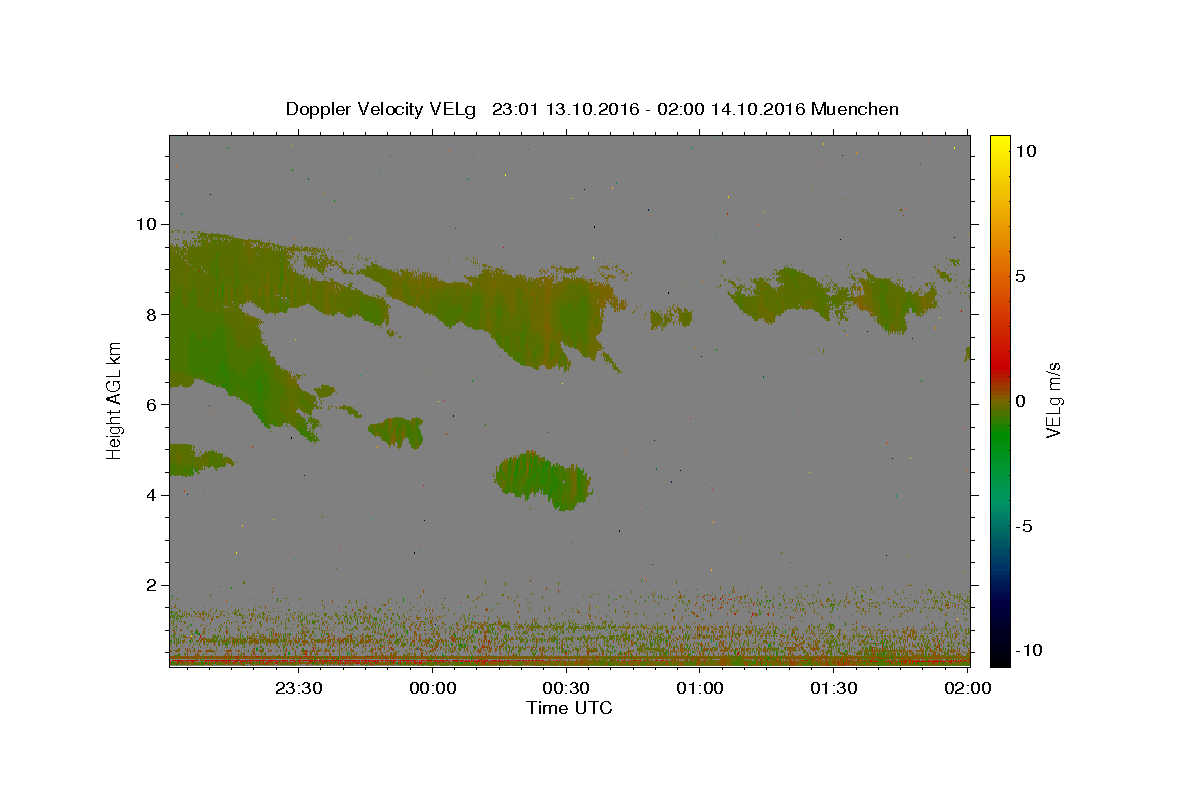Click the black bottom of the colorbar
Image resolution: width=1200 pixels, height=800 pixels.
click(x=1000, y=658)
